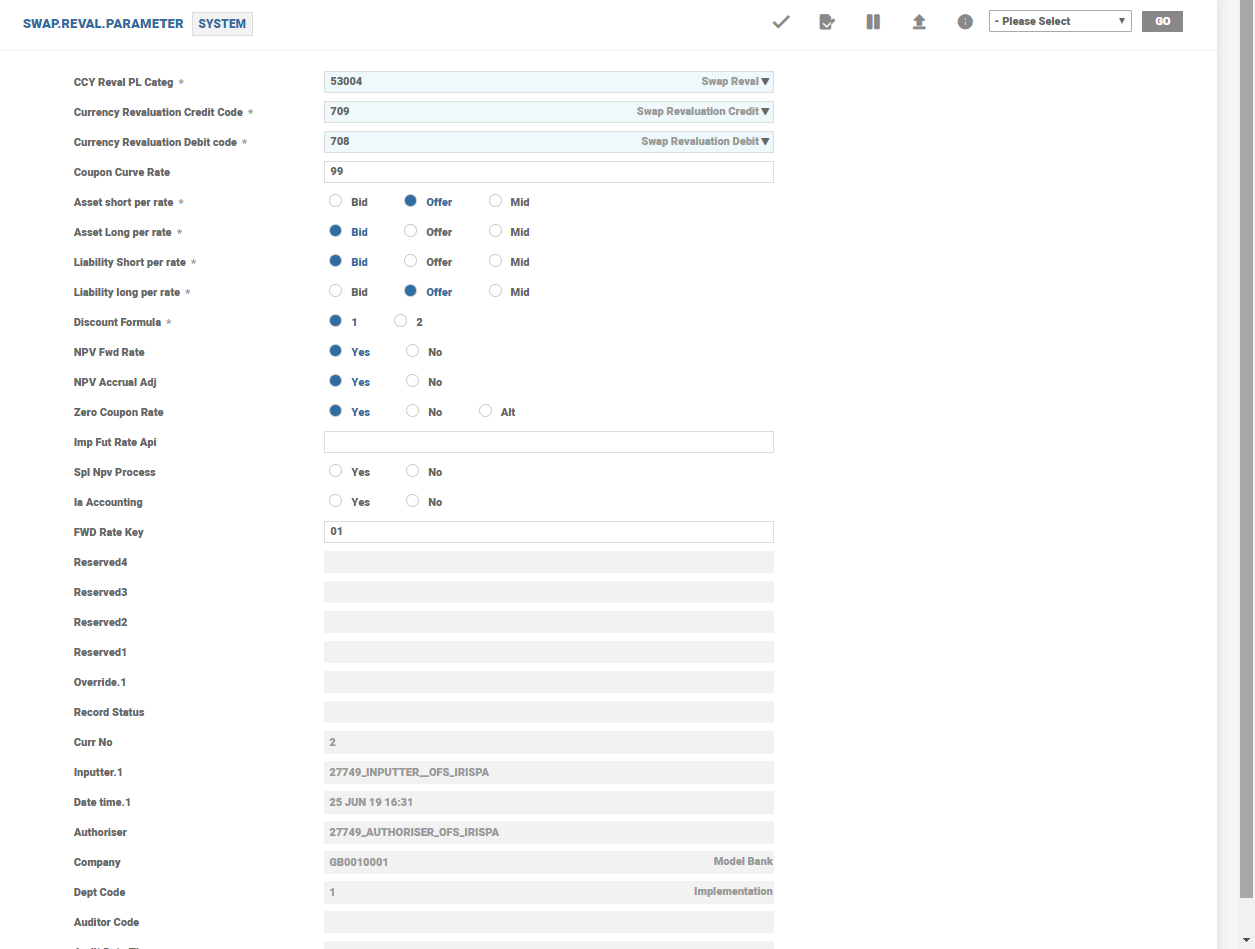Switch to the SYSTEM tab
Viewport: 1255px width, 949px height.
[222, 24]
